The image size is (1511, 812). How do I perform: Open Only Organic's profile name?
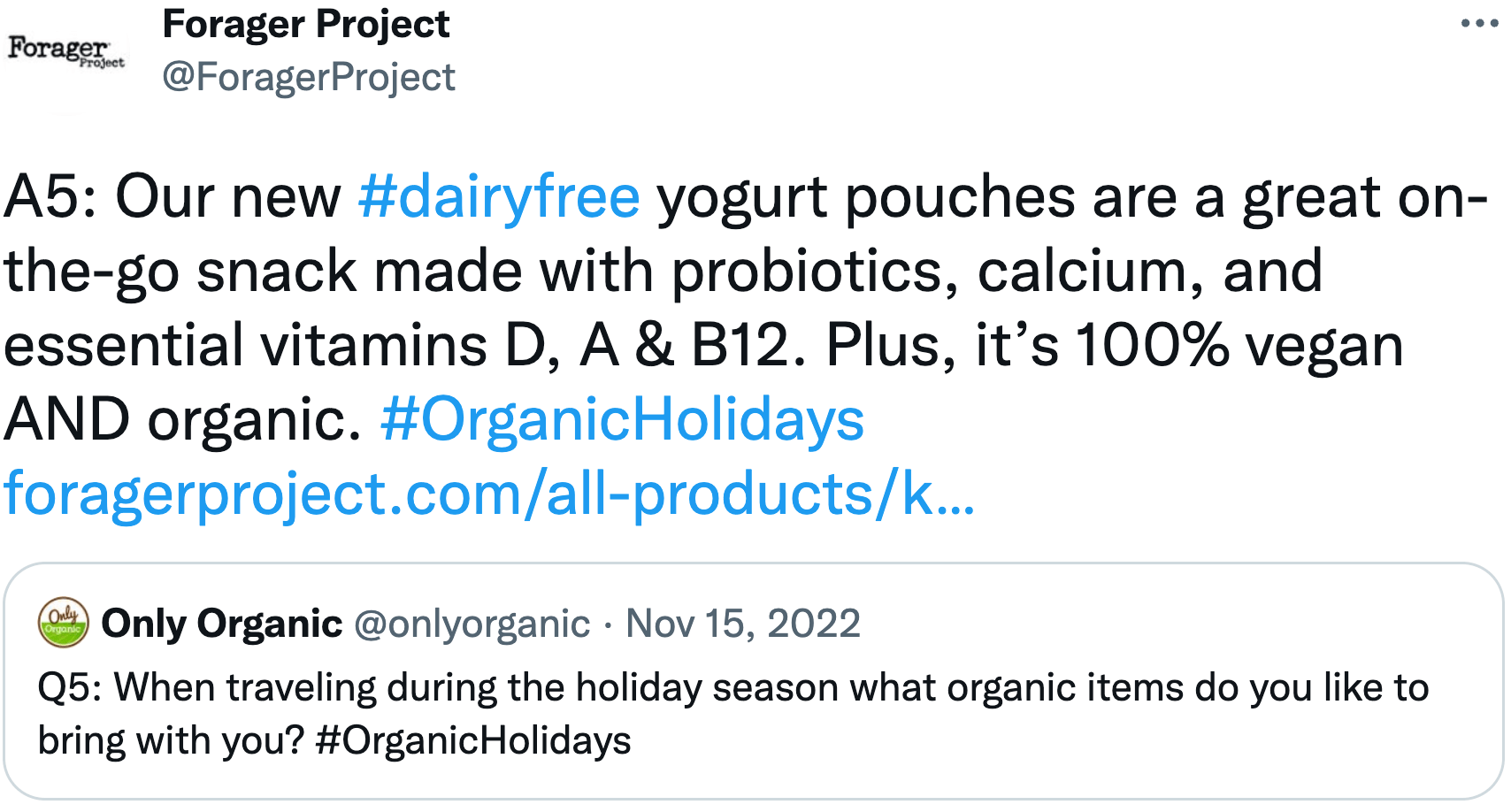[221, 622]
